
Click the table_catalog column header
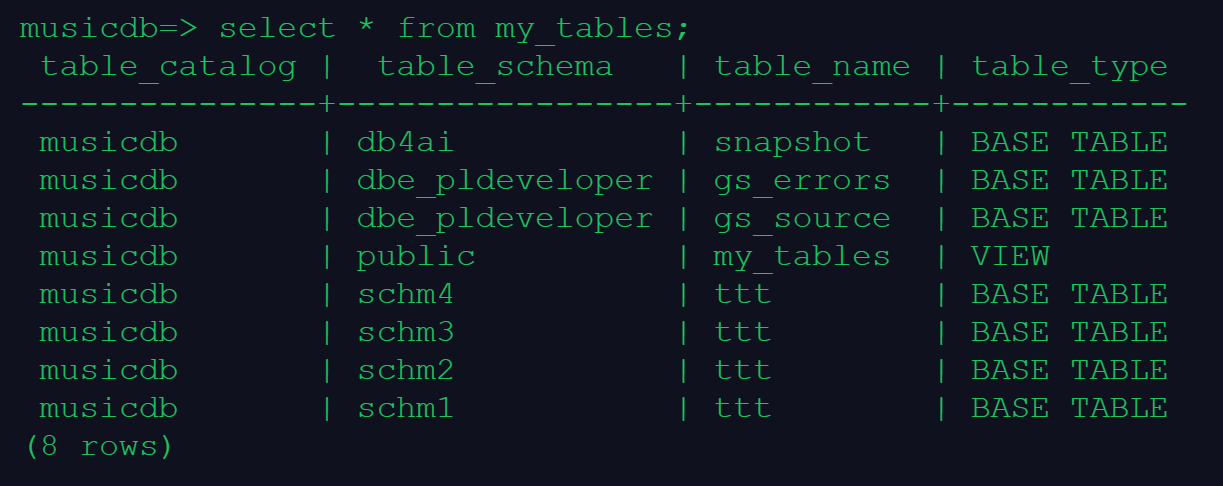point(168,67)
